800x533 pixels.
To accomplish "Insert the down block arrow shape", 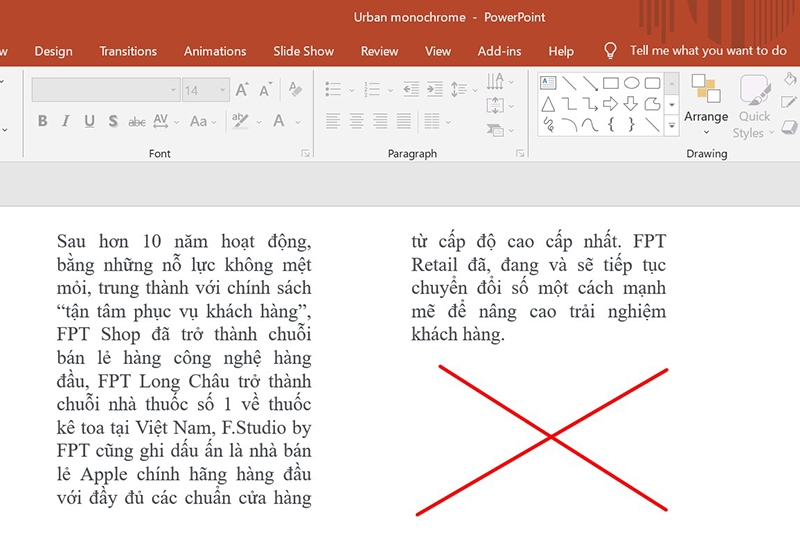I will tap(631, 104).
